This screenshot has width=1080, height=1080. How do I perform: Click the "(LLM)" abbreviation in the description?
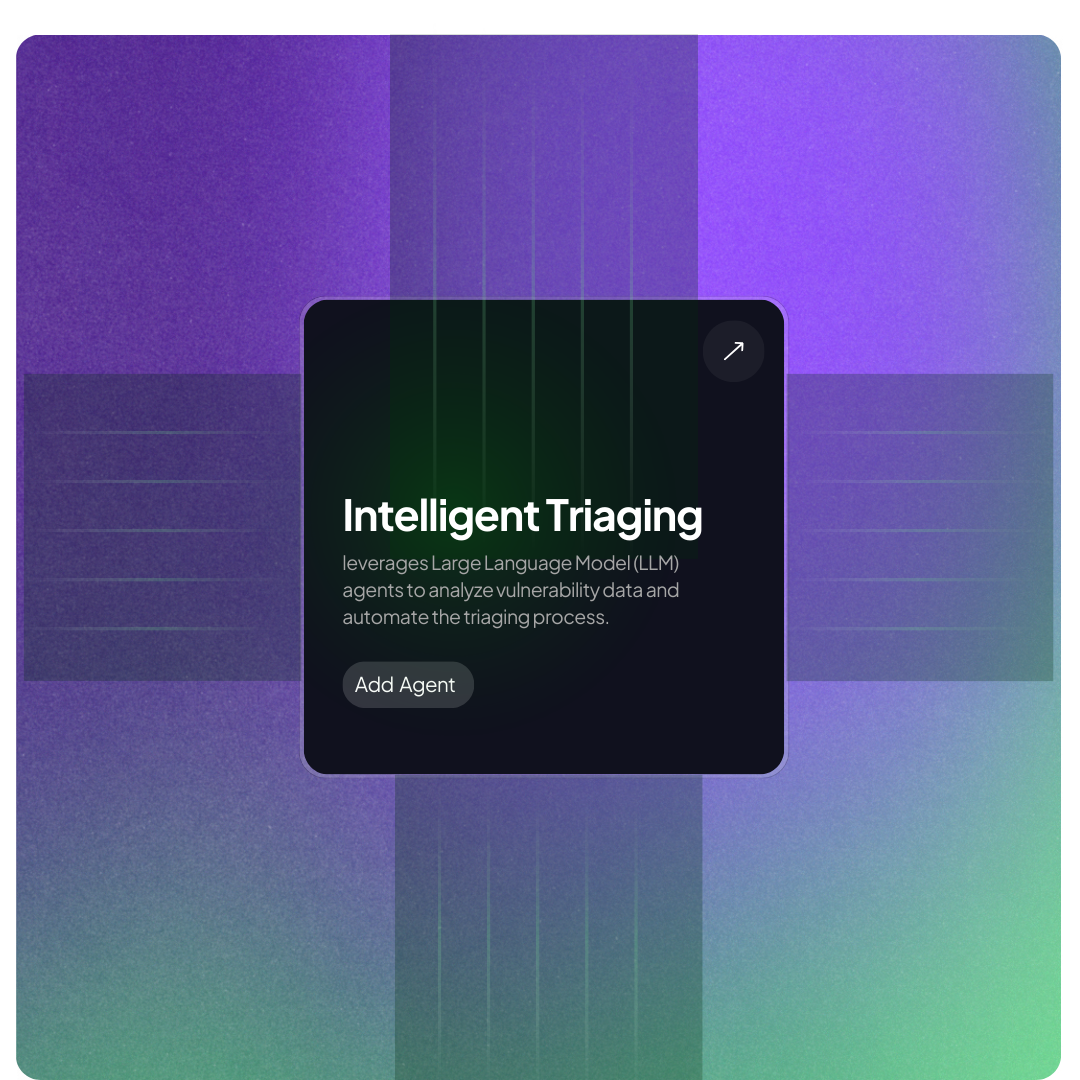(656, 563)
